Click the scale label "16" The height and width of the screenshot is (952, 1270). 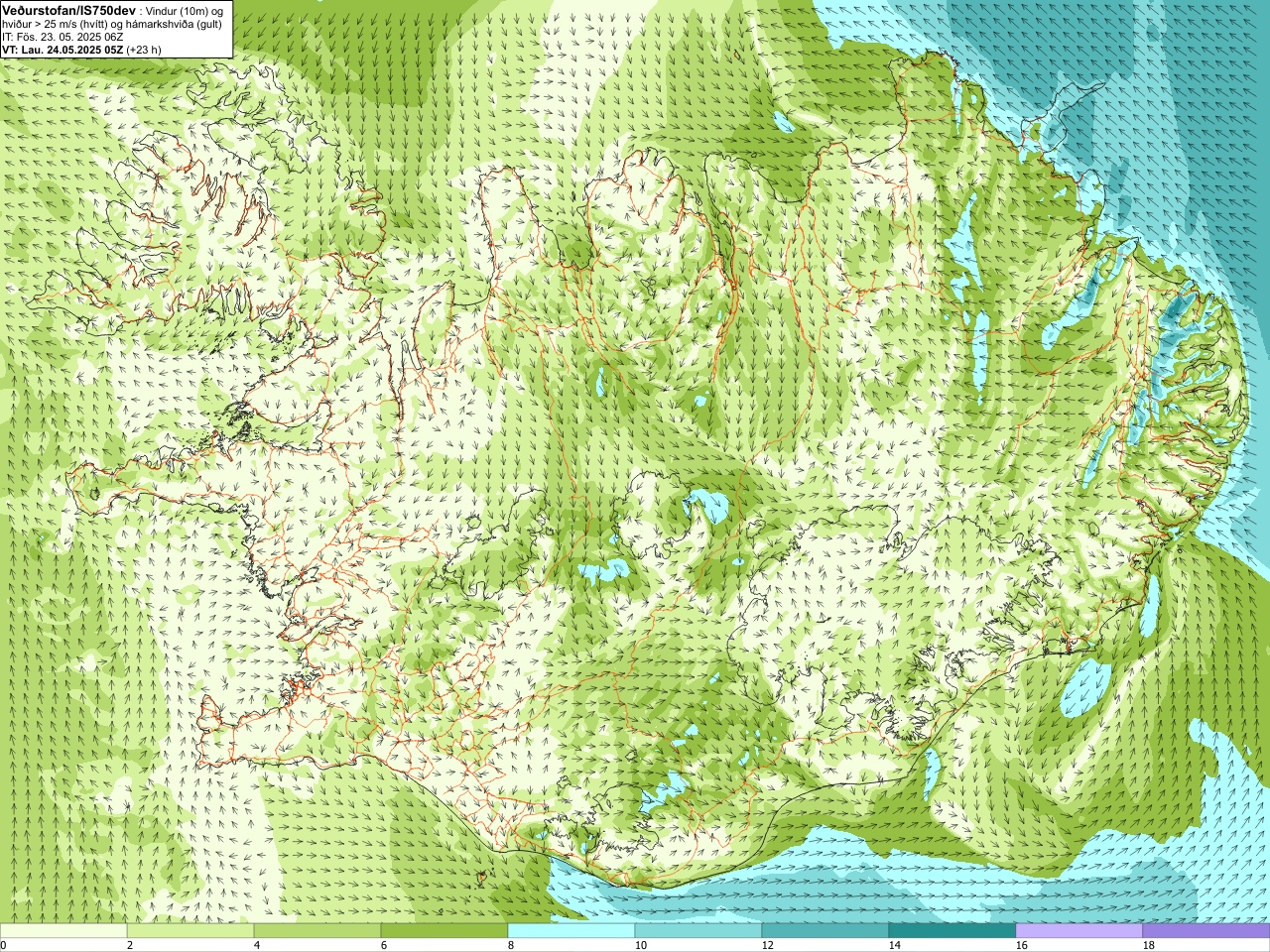tap(1022, 945)
